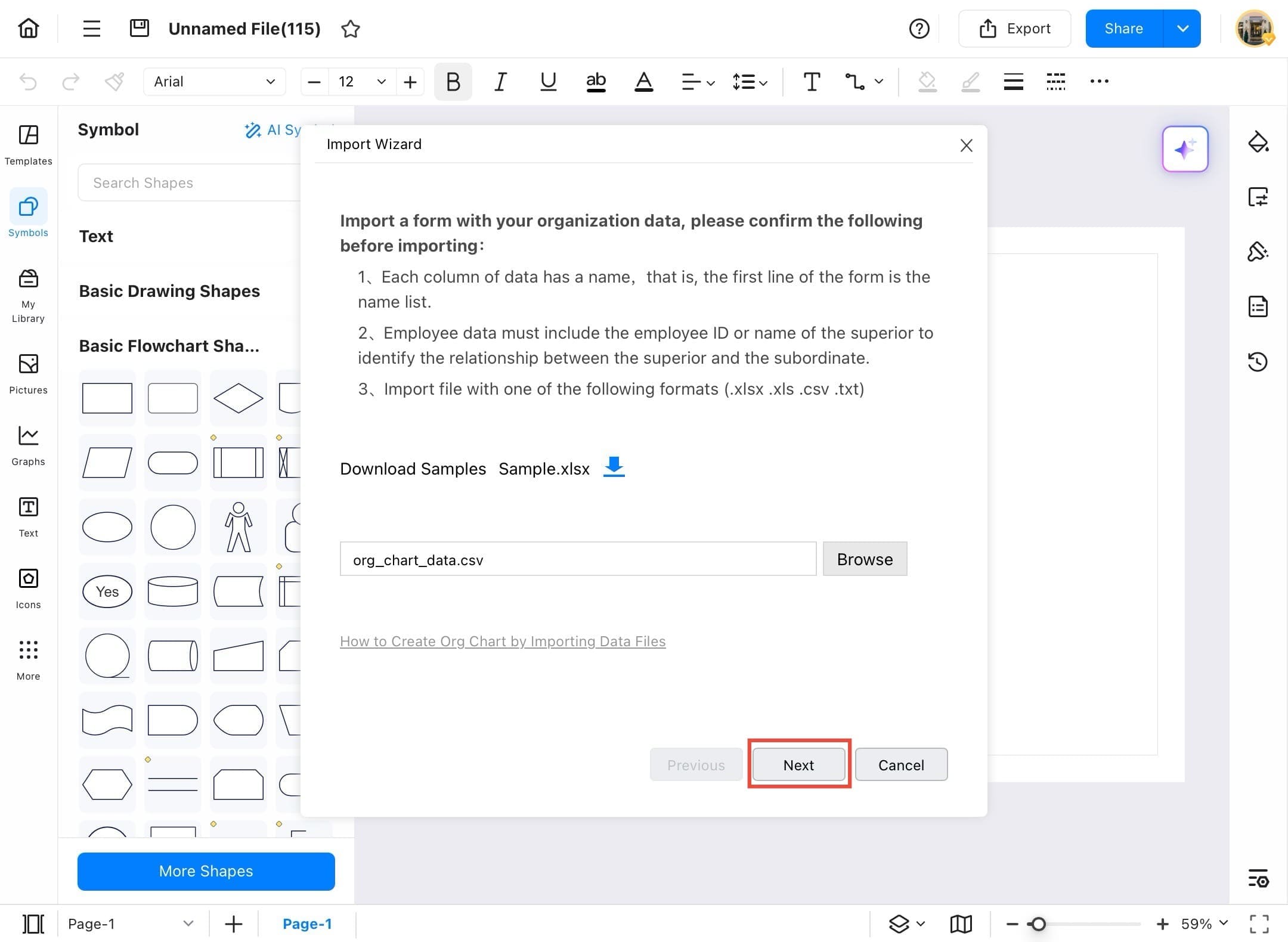Open the Templates sidebar panel

[x=28, y=144]
